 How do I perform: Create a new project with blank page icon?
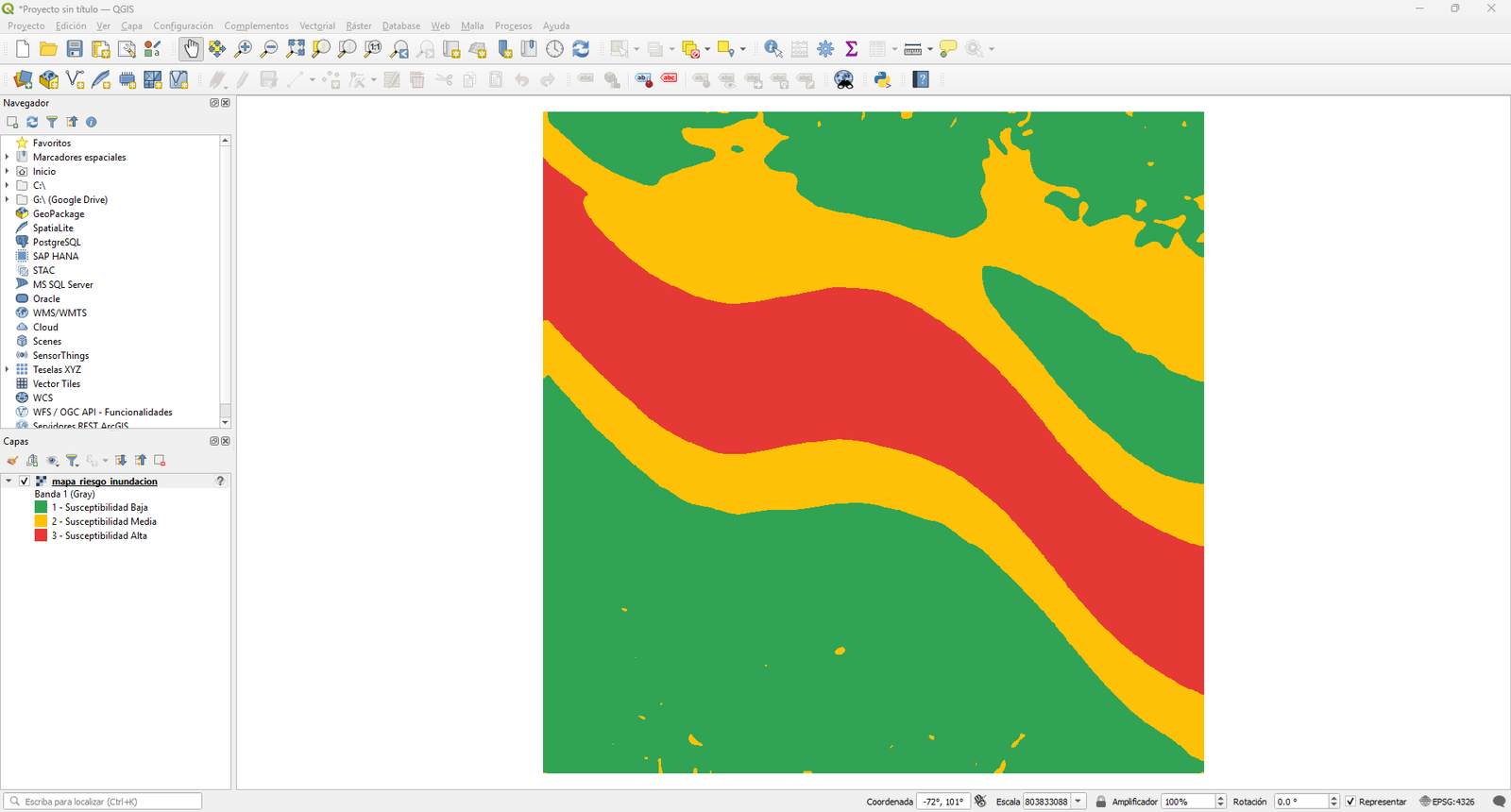pyautogui.click(x=23, y=49)
